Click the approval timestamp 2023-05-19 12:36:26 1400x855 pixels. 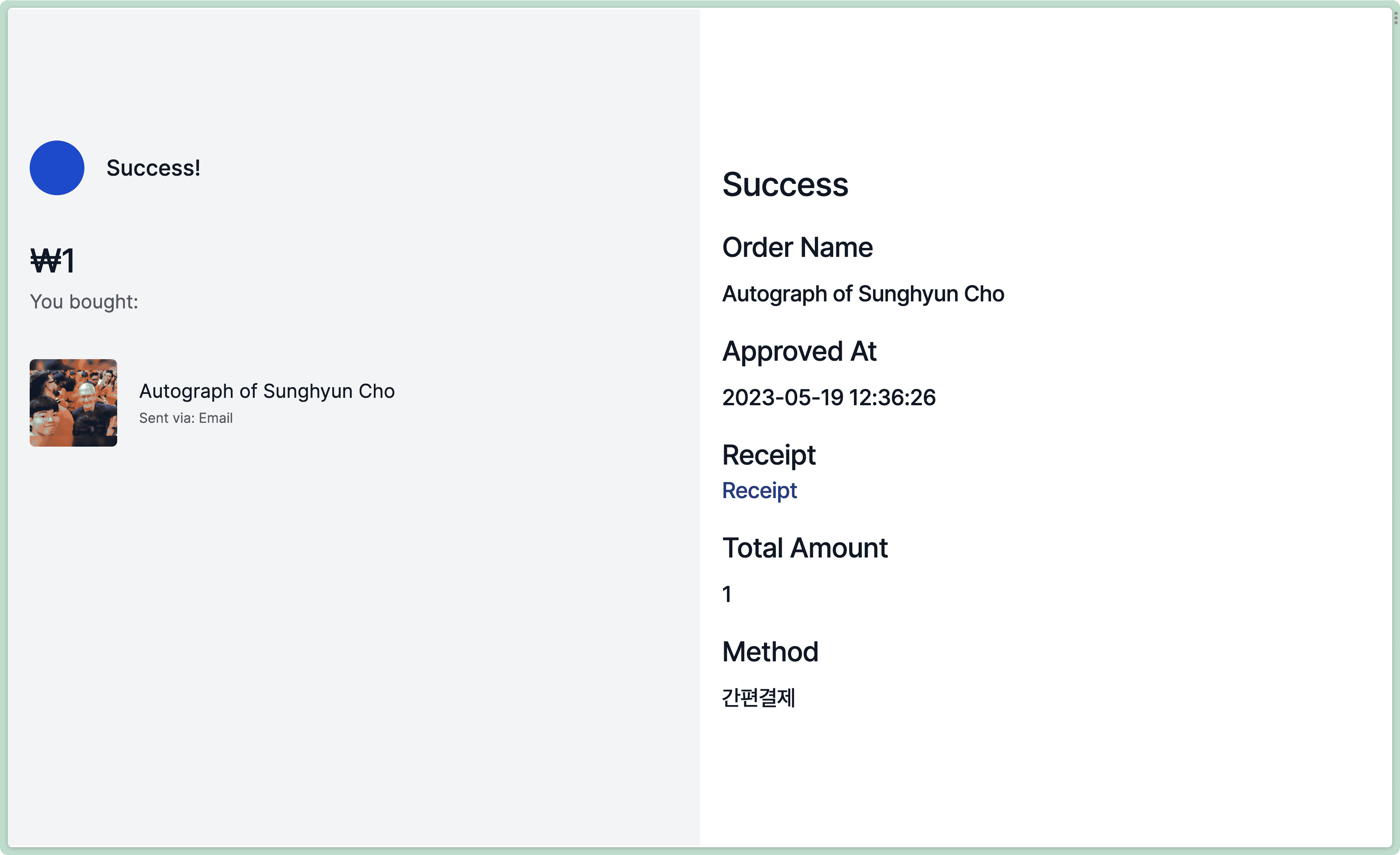click(x=829, y=397)
